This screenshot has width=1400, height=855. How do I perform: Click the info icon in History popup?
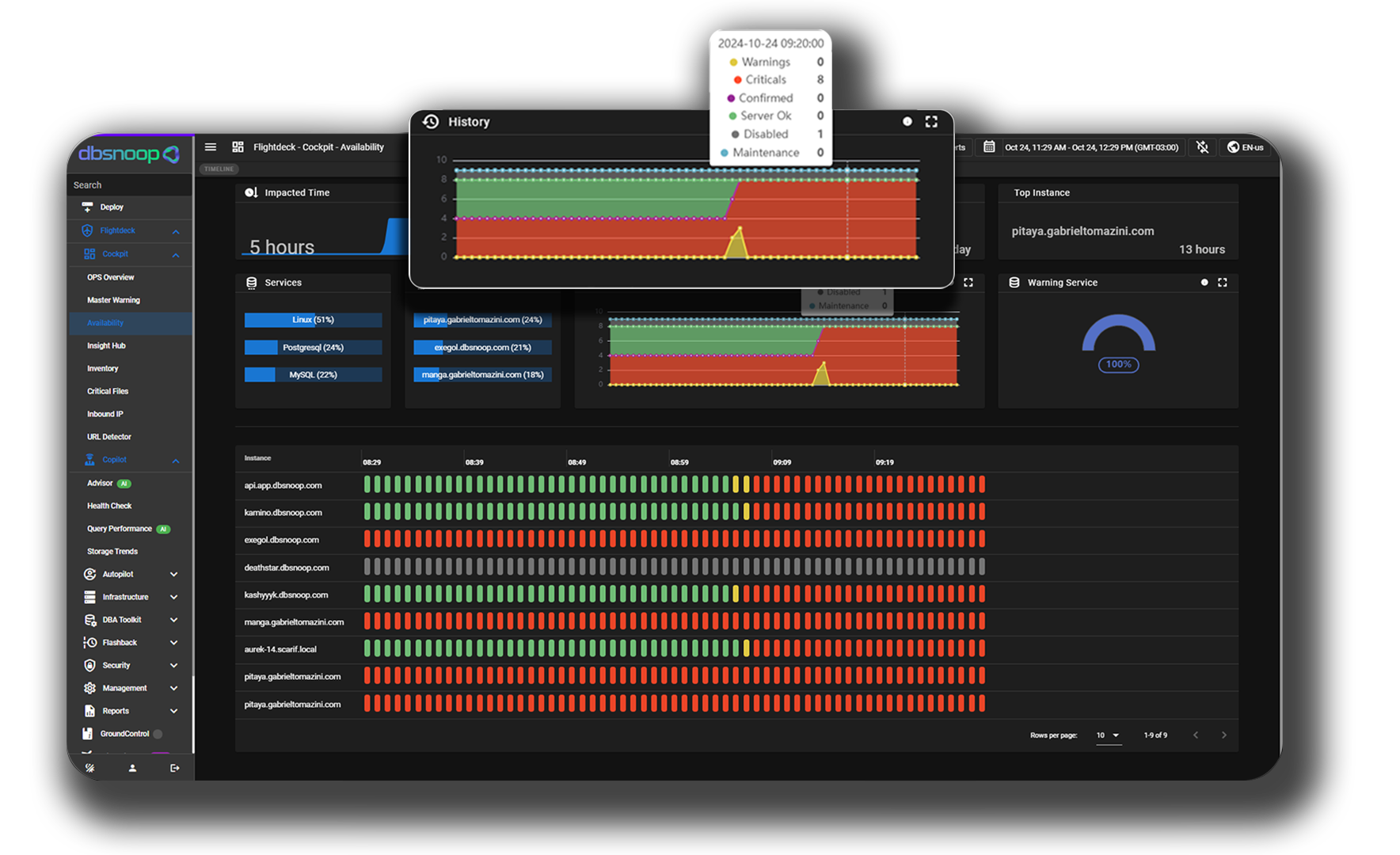[x=907, y=122]
